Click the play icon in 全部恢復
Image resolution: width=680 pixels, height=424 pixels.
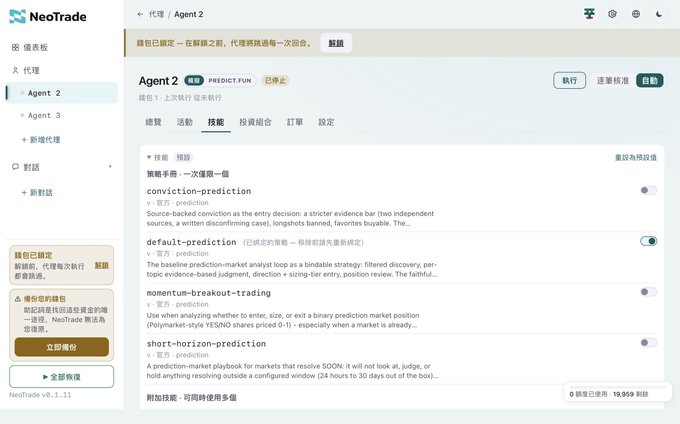click(x=45, y=377)
